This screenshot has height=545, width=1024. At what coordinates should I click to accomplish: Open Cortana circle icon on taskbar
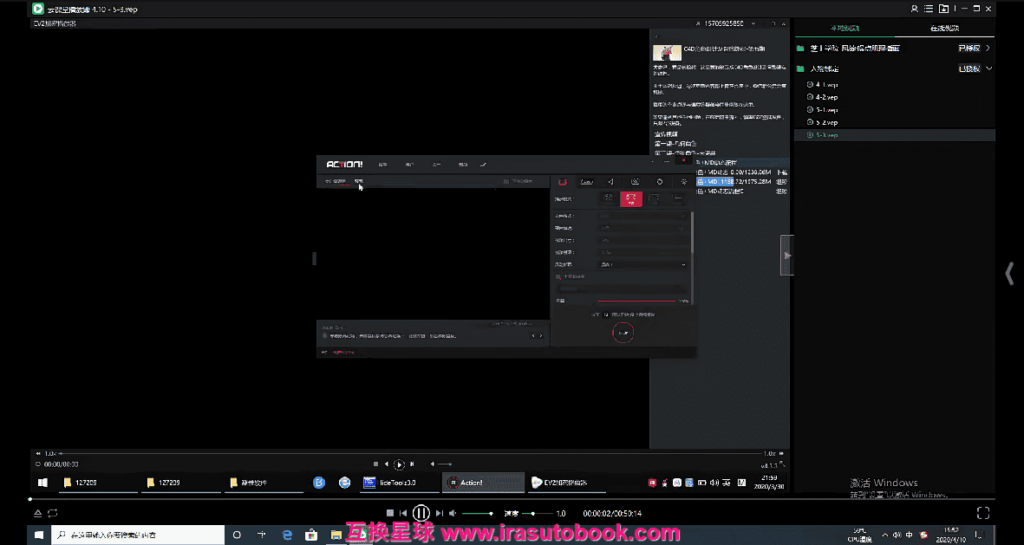(237, 535)
